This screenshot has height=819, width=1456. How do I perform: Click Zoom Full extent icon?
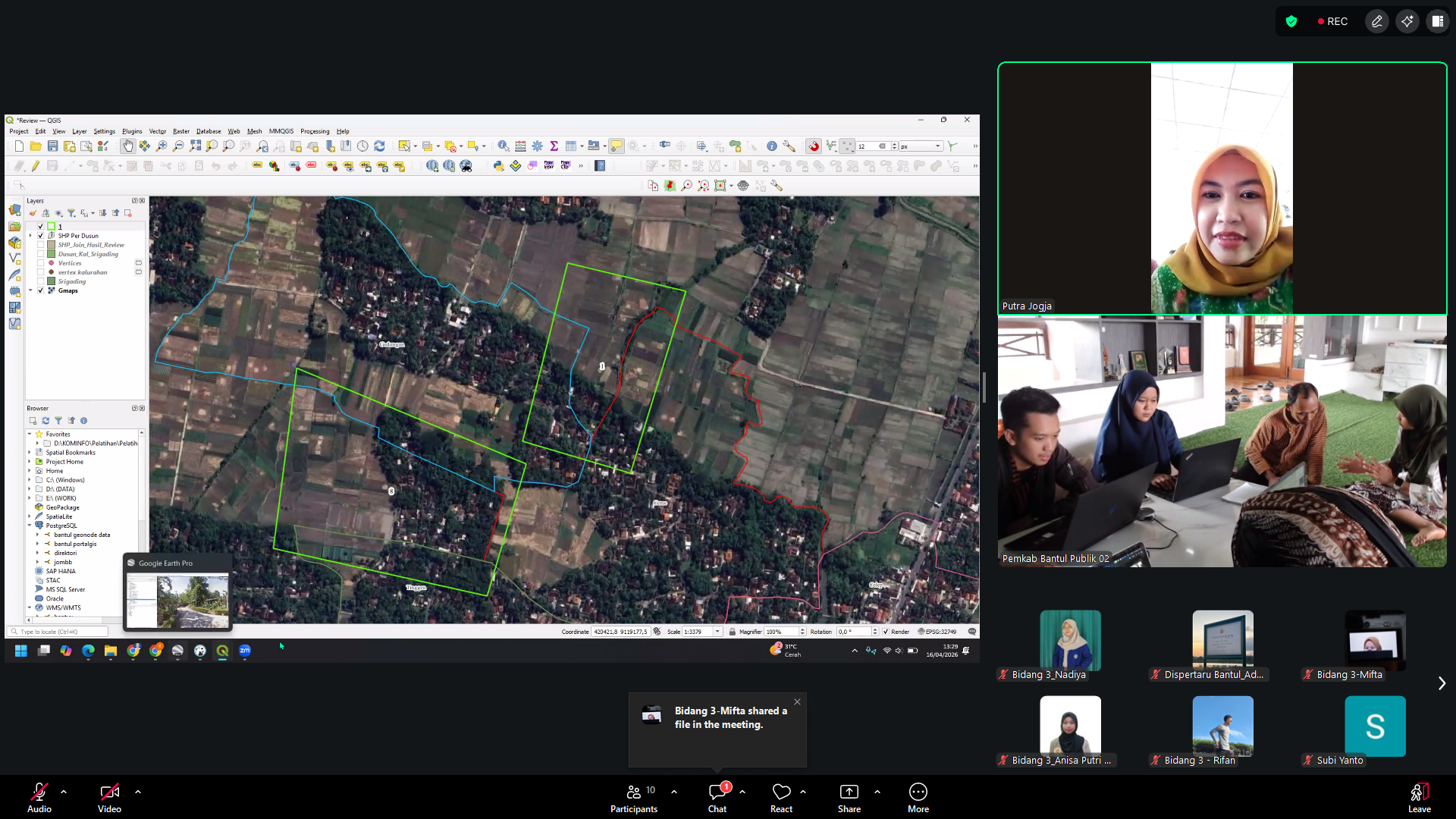click(x=195, y=146)
